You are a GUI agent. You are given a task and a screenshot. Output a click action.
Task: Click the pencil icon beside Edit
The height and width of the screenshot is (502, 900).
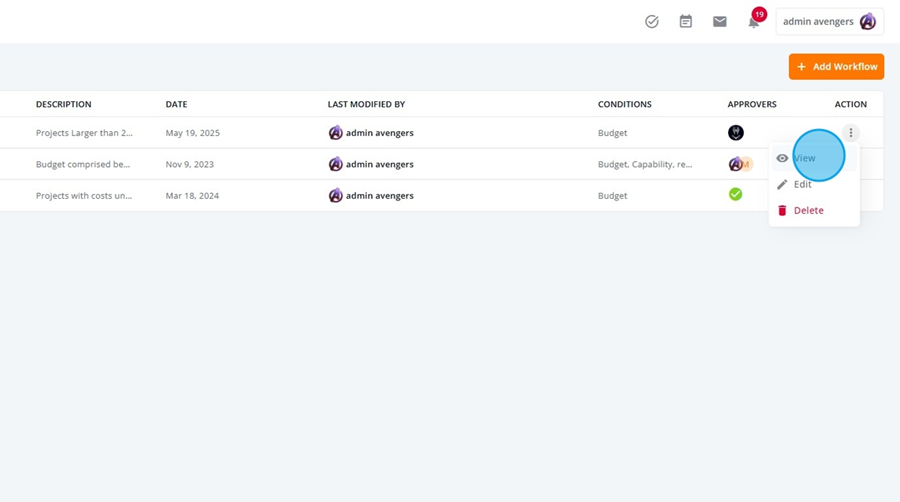(x=782, y=184)
